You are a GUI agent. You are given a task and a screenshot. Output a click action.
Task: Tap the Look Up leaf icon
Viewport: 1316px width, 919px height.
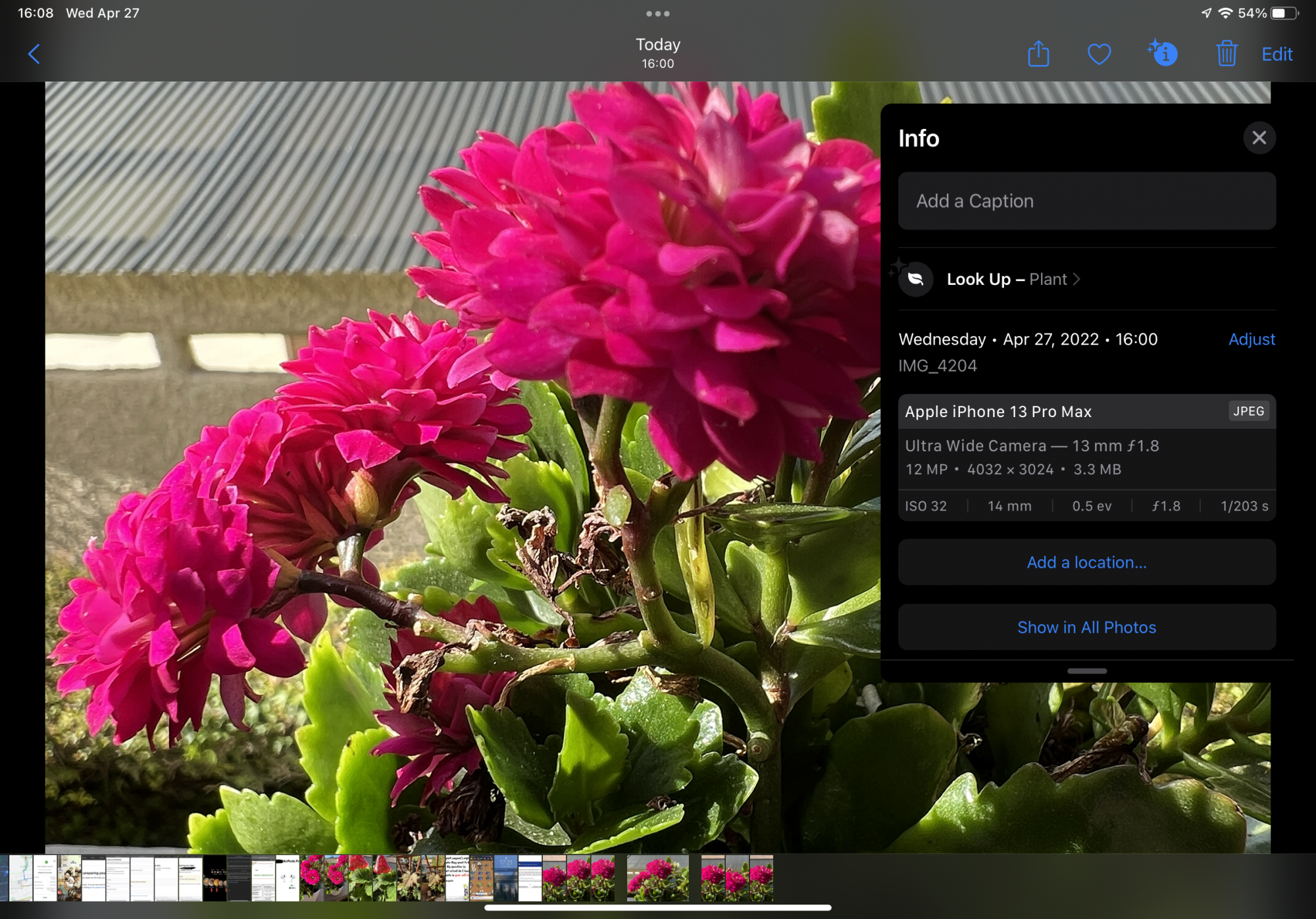tap(915, 280)
